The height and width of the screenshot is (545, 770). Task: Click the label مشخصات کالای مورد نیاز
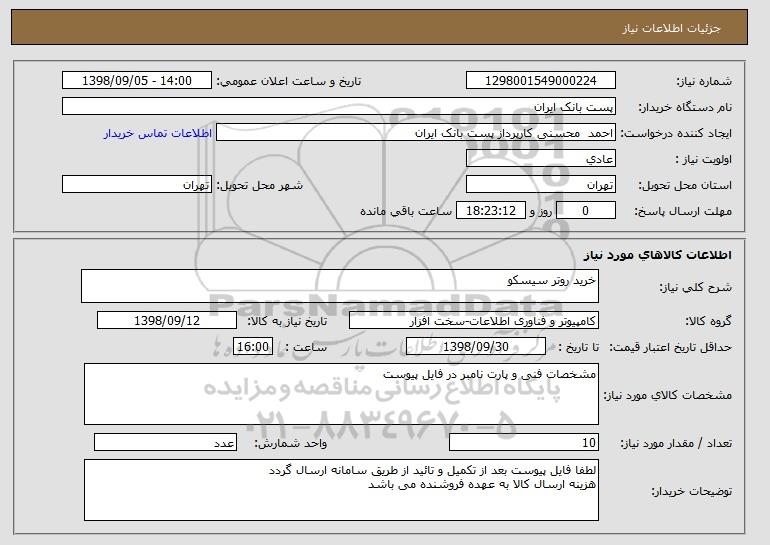coord(667,395)
